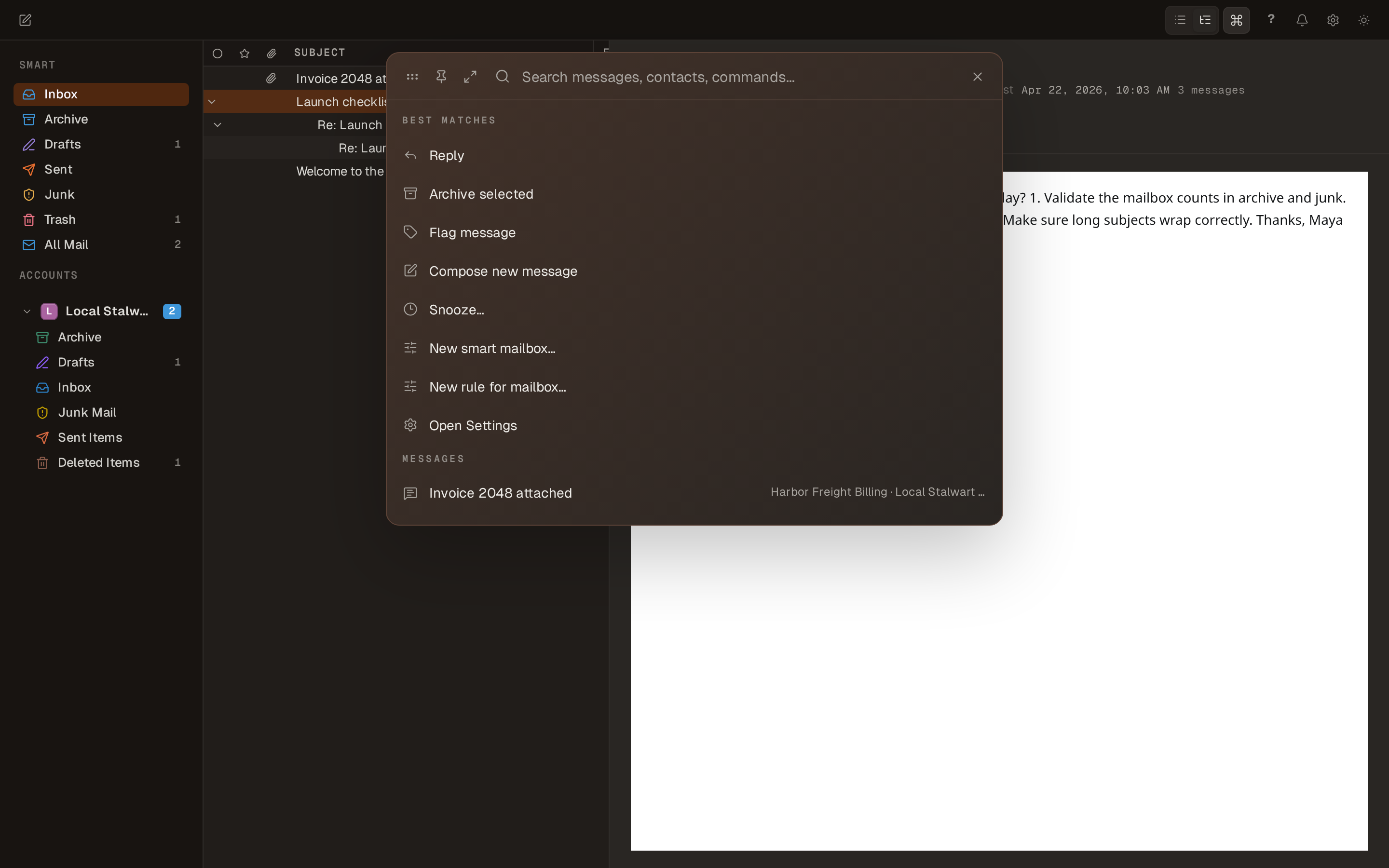Open the smart Sent mailbox
Screen dimensions: 1389x868
point(101,169)
